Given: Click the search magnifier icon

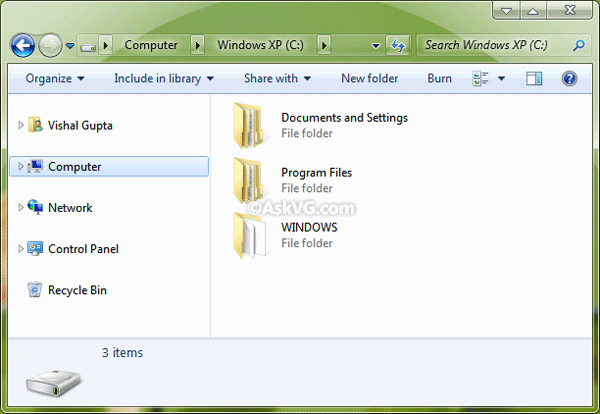Looking at the screenshot, I should coord(579,45).
